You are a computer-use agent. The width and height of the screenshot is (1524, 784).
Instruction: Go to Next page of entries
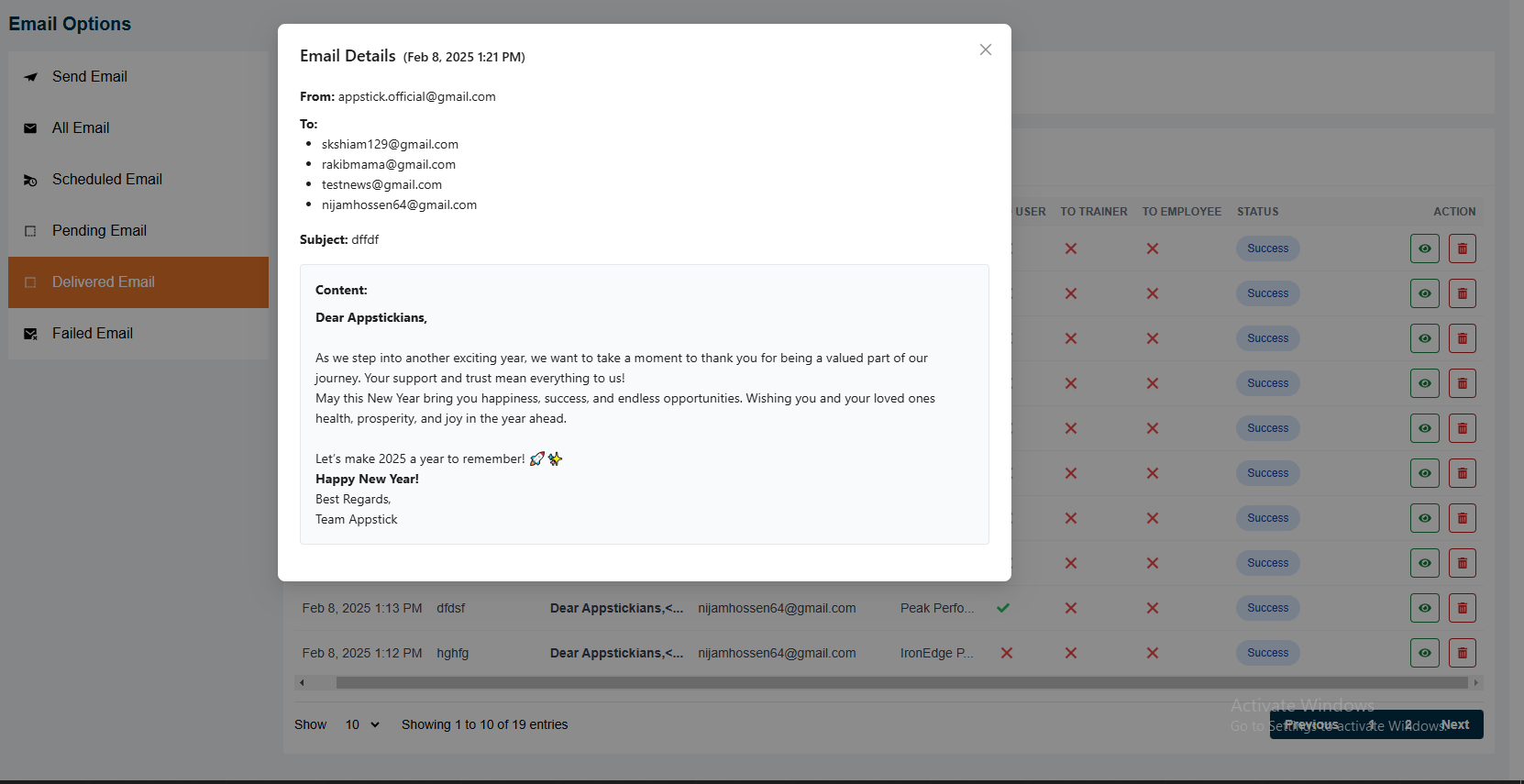pyautogui.click(x=1454, y=724)
